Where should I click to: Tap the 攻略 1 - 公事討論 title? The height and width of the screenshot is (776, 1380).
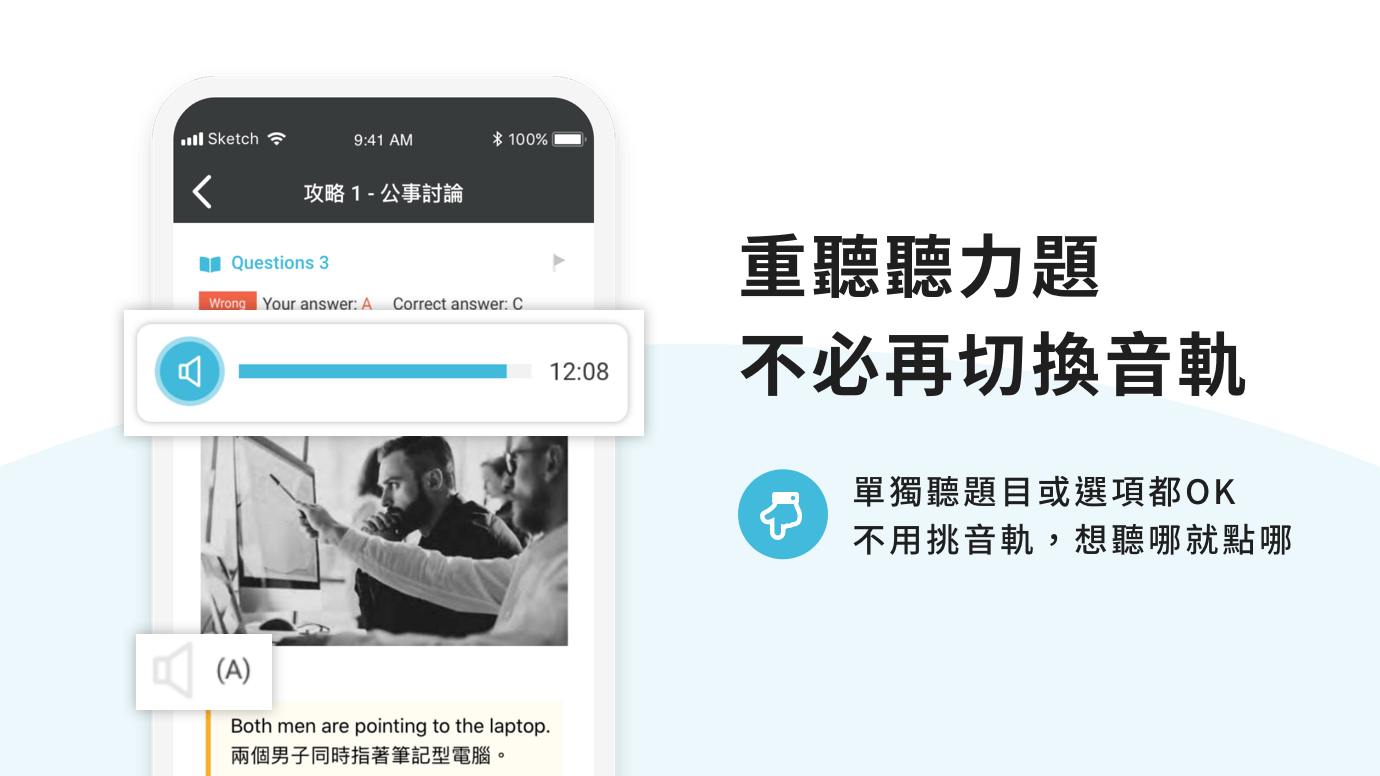(x=384, y=193)
